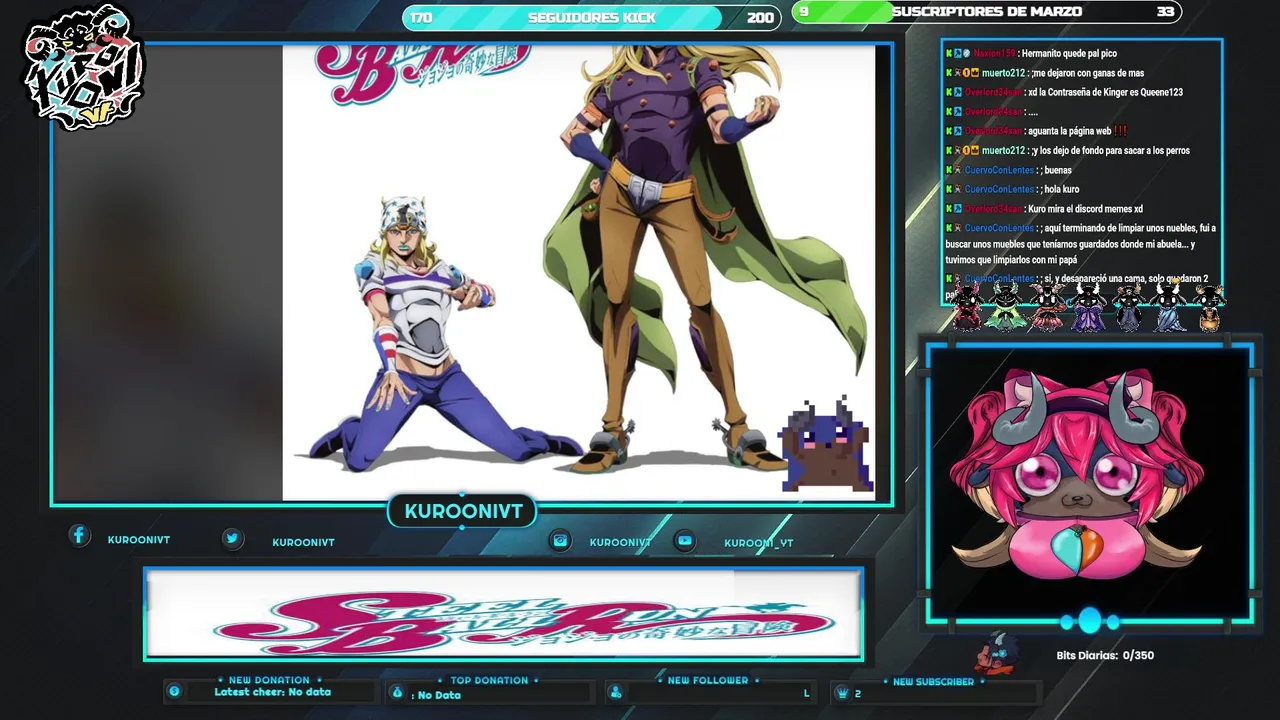
Task: Click the tall character with the green cape
Action: tap(690, 255)
